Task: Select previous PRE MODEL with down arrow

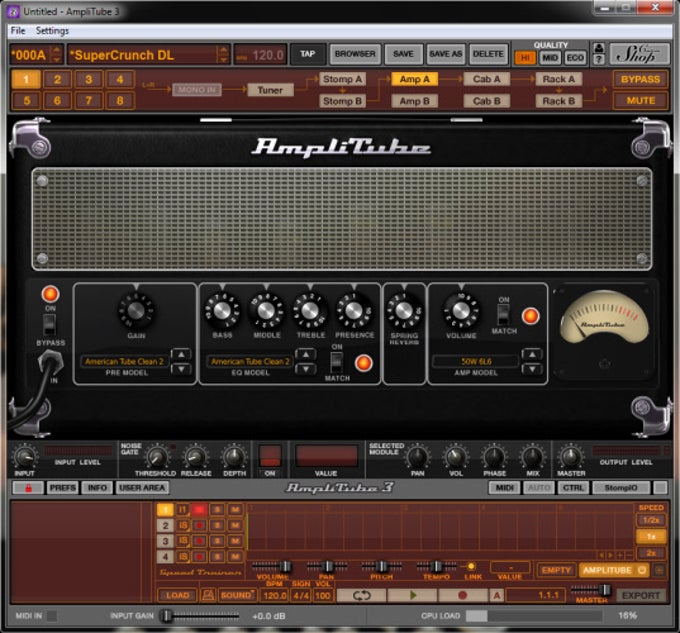Action: (181, 369)
